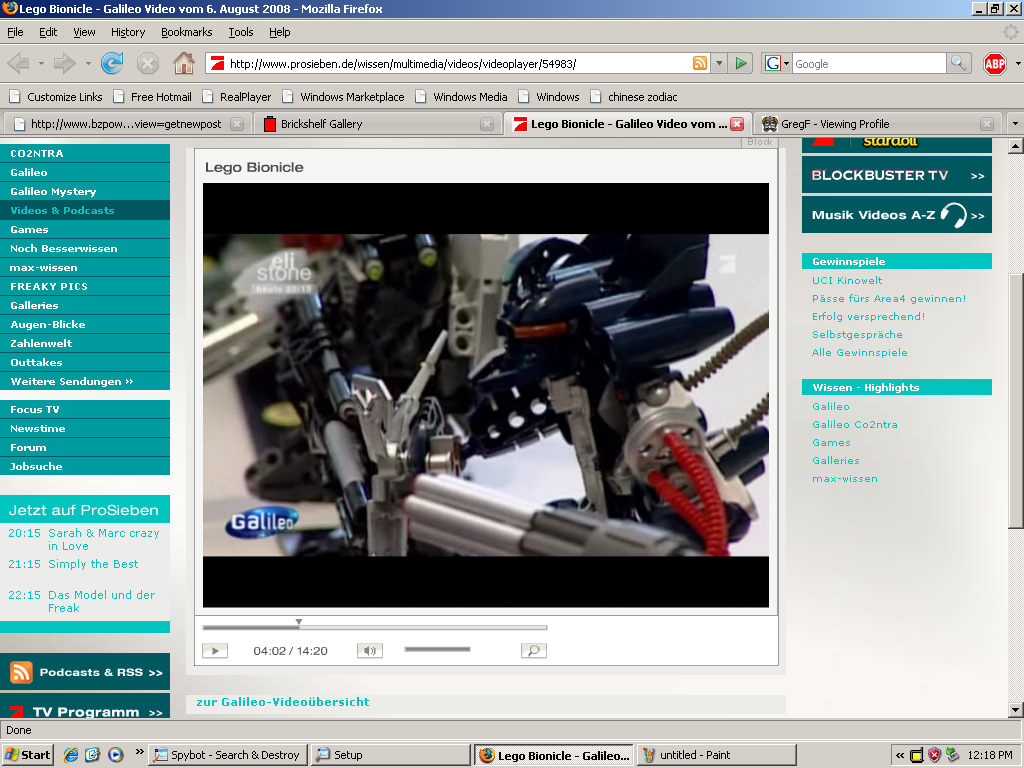
Task: Click the Stop loading button
Action: [148, 63]
